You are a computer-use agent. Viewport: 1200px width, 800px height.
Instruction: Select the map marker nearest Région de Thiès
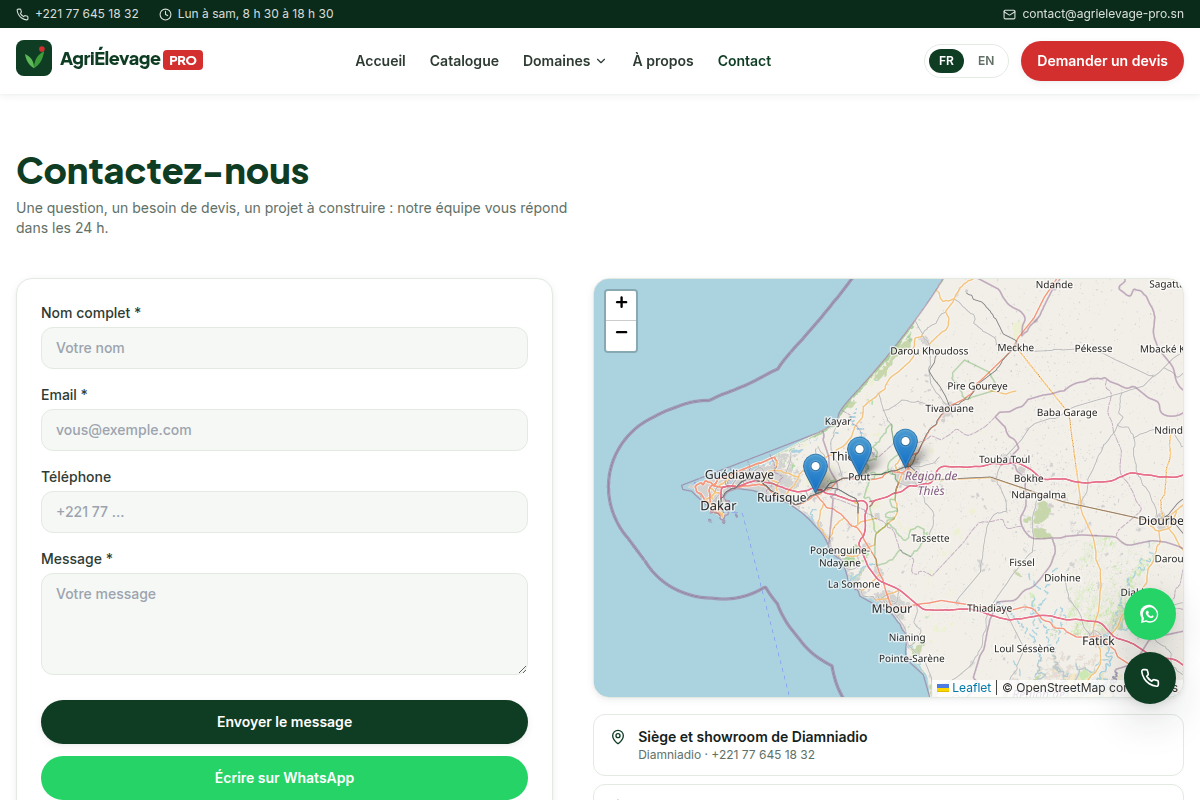point(905,447)
